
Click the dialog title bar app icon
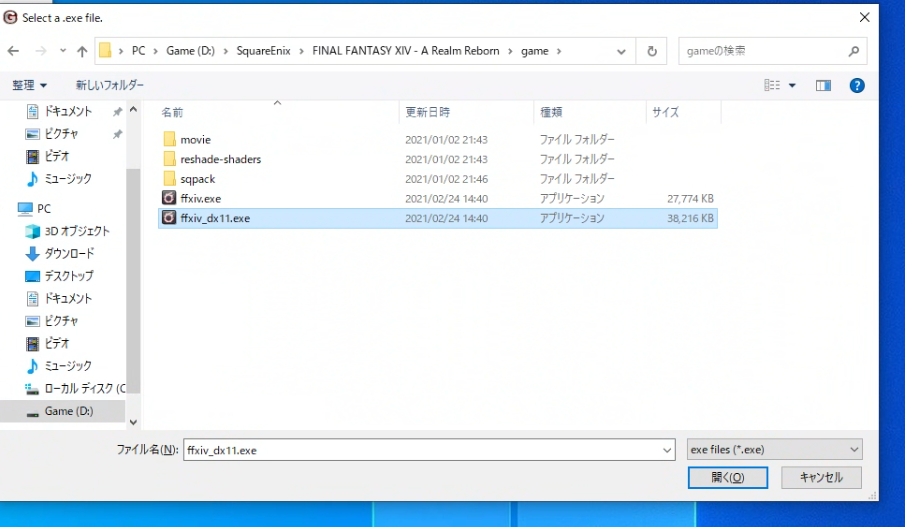(x=10, y=17)
